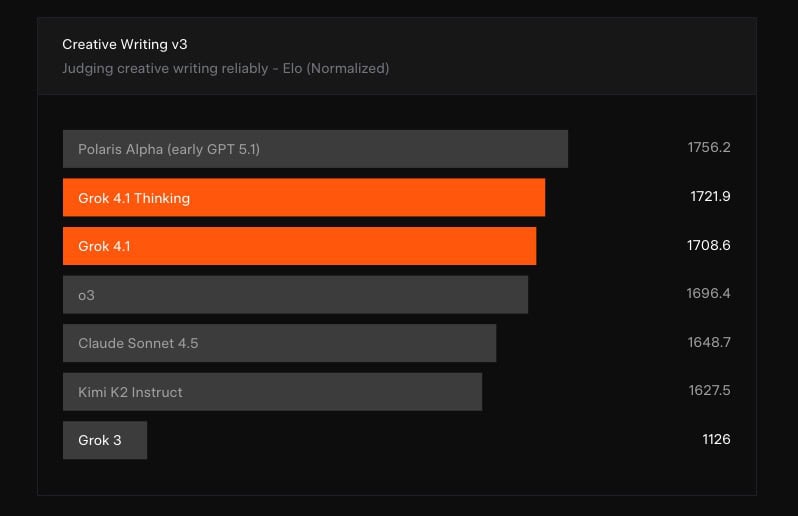Viewport: 798px width, 516px height.
Task: Select the 1126 score for Grok 3
Action: pos(716,439)
